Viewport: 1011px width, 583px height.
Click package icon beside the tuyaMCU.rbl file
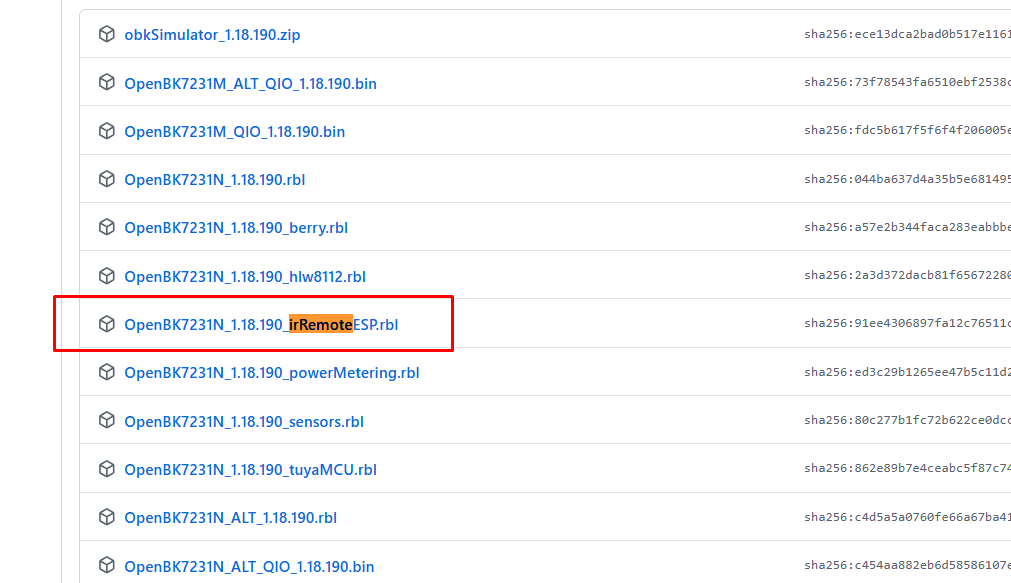(106, 469)
